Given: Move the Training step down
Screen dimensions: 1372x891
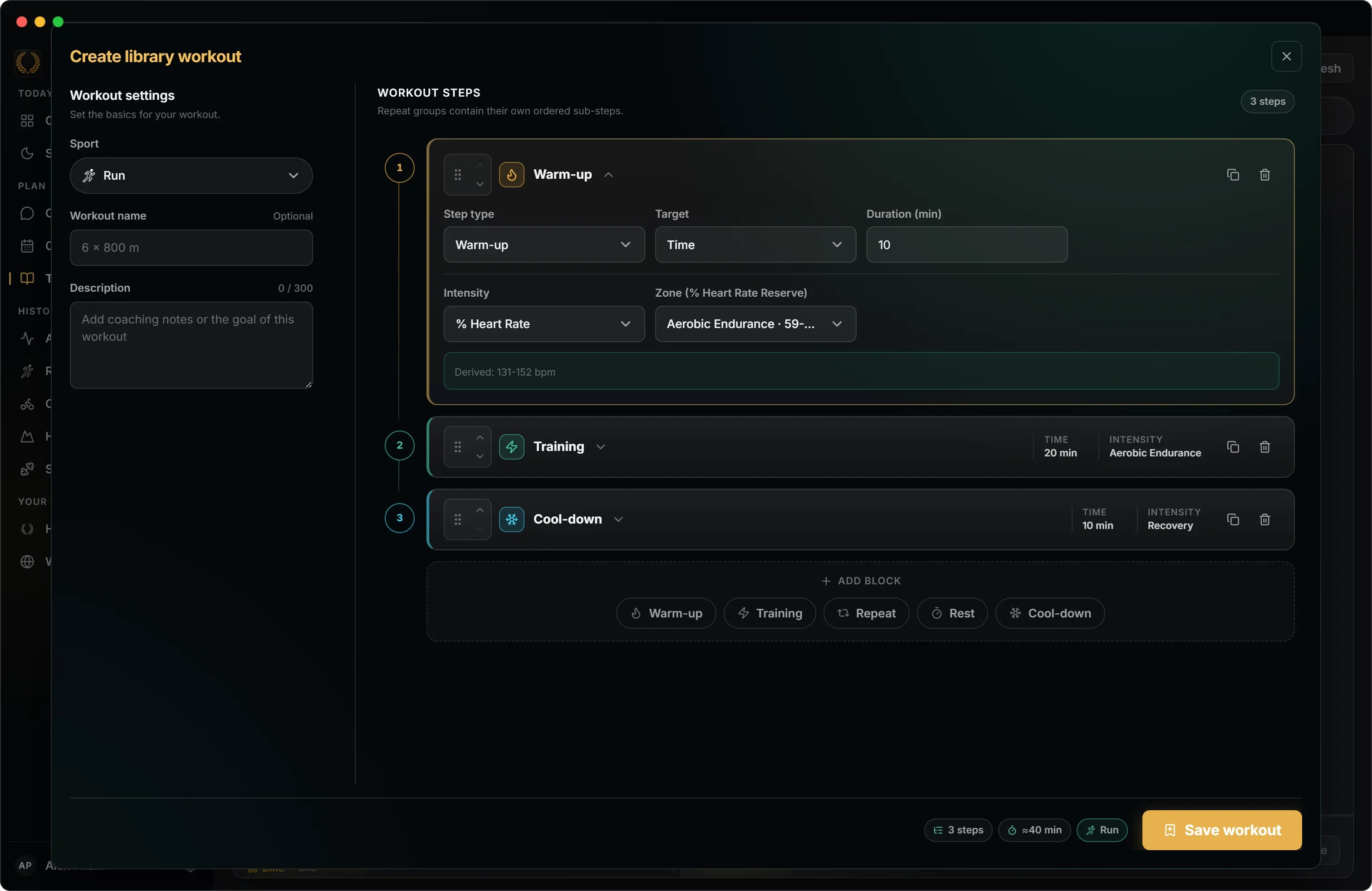Looking at the screenshot, I should coord(480,456).
